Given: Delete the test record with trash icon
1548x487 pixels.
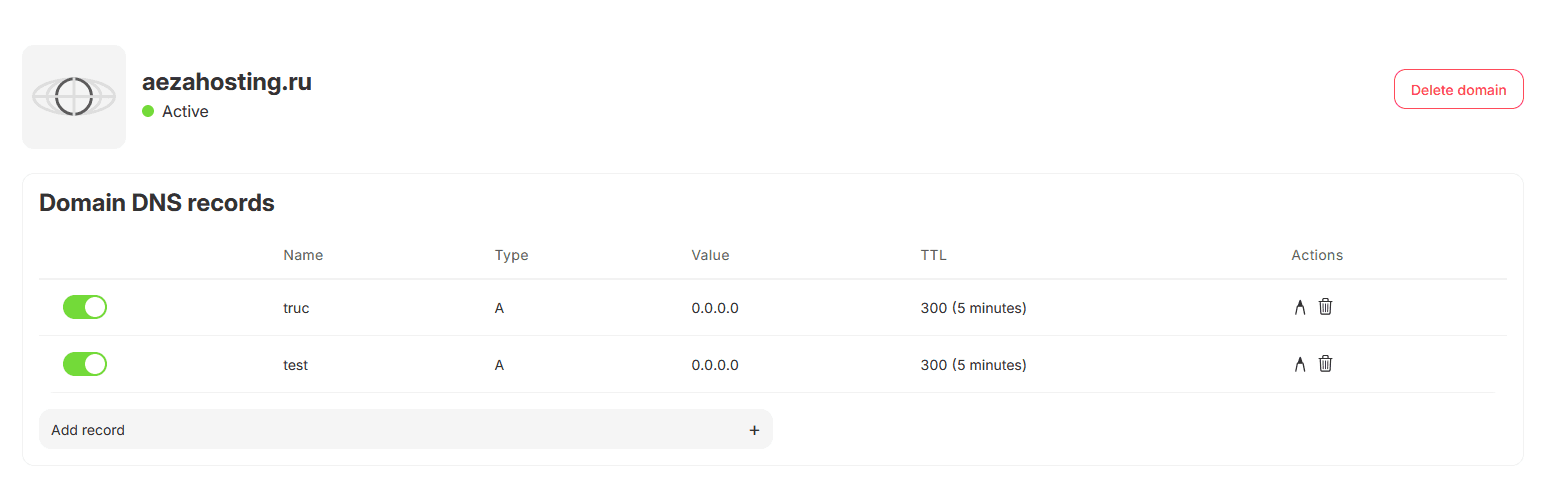Looking at the screenshot, I should [x=1325, y=364].
